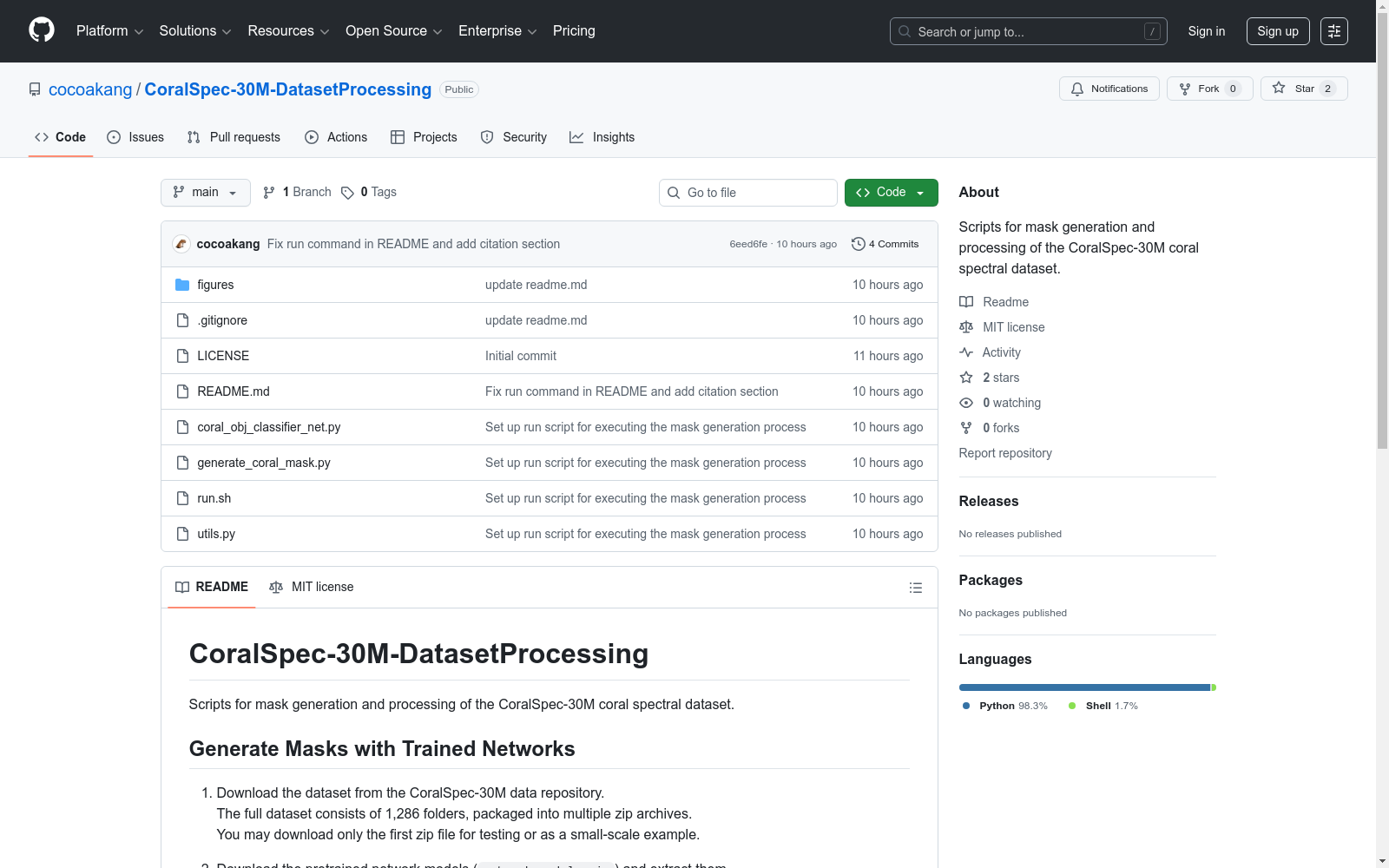Open the LICENSE file

point(223,356)
